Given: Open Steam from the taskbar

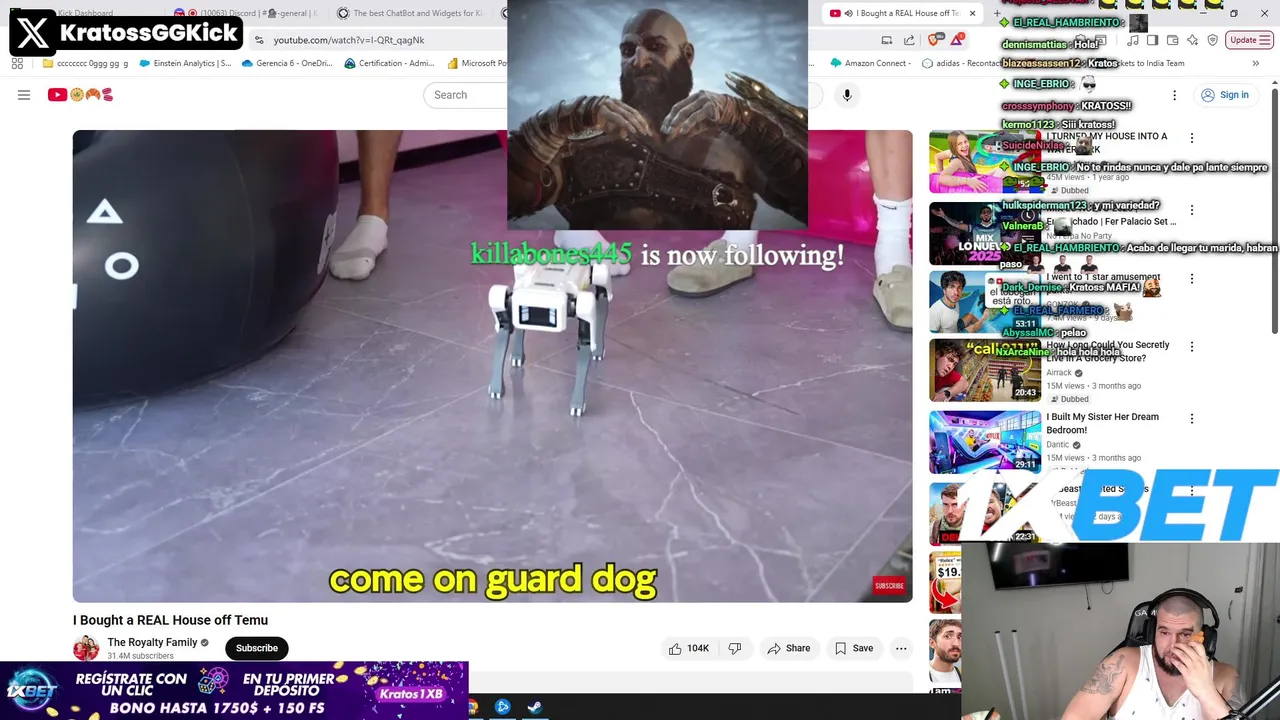Looking at the screenshot, I should pos(535,707).
